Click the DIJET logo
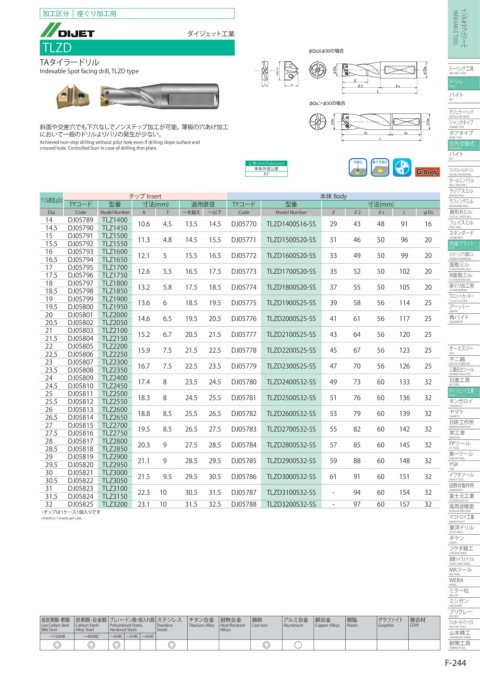The image size is (480, 677). [67, 31]
